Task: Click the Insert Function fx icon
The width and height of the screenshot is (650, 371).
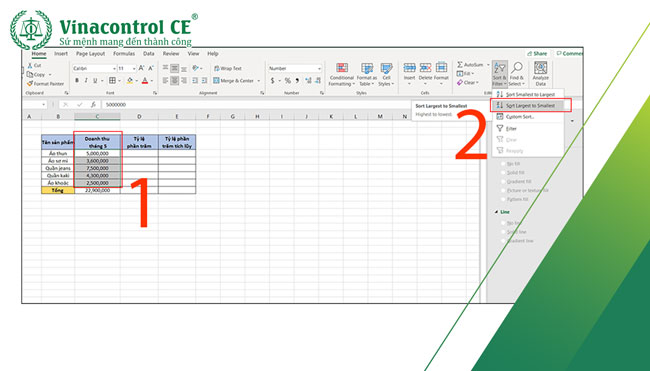Action: point(93,105)
